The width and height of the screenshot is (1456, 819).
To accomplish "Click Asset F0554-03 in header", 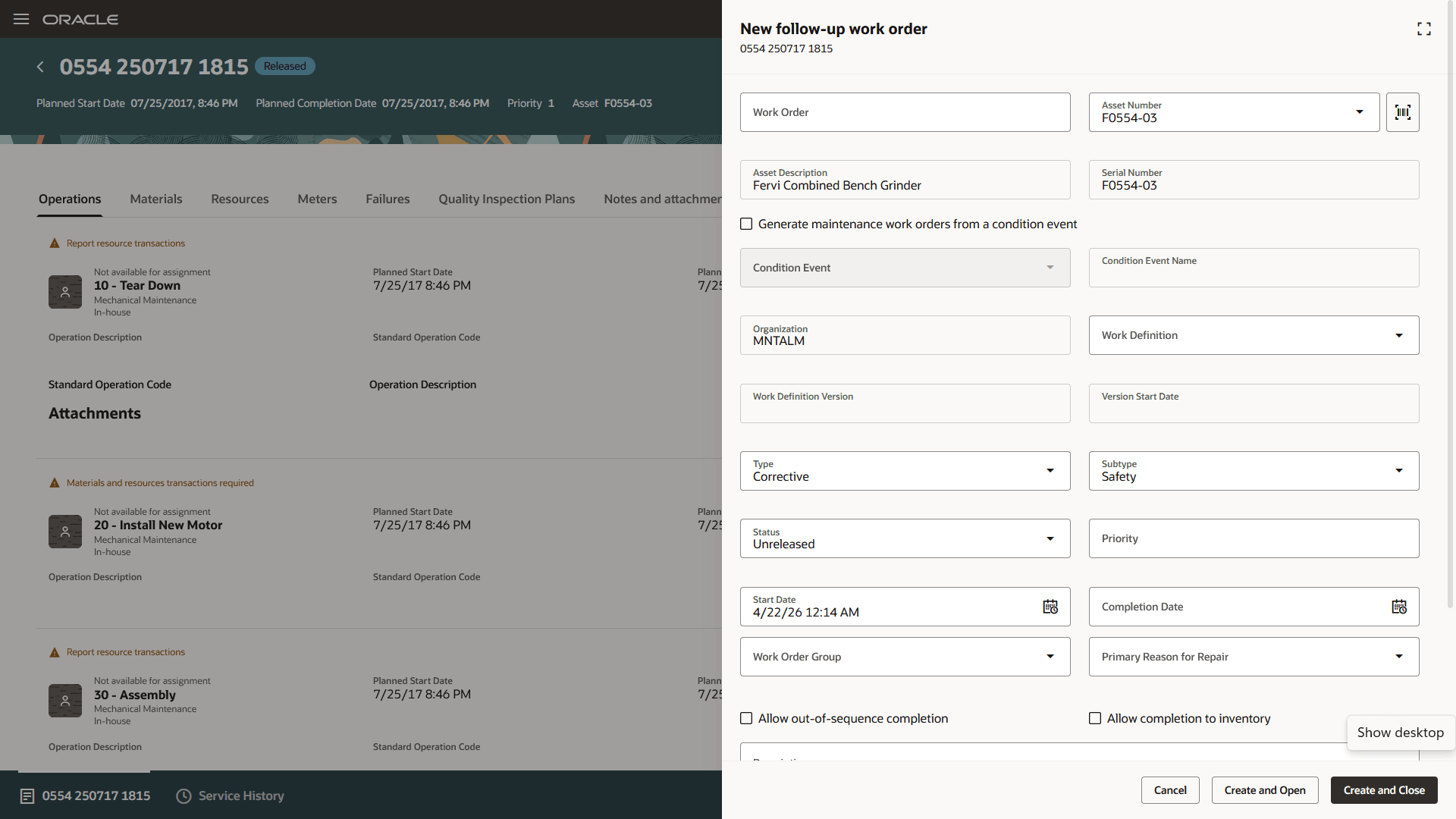I will point(612,103).
